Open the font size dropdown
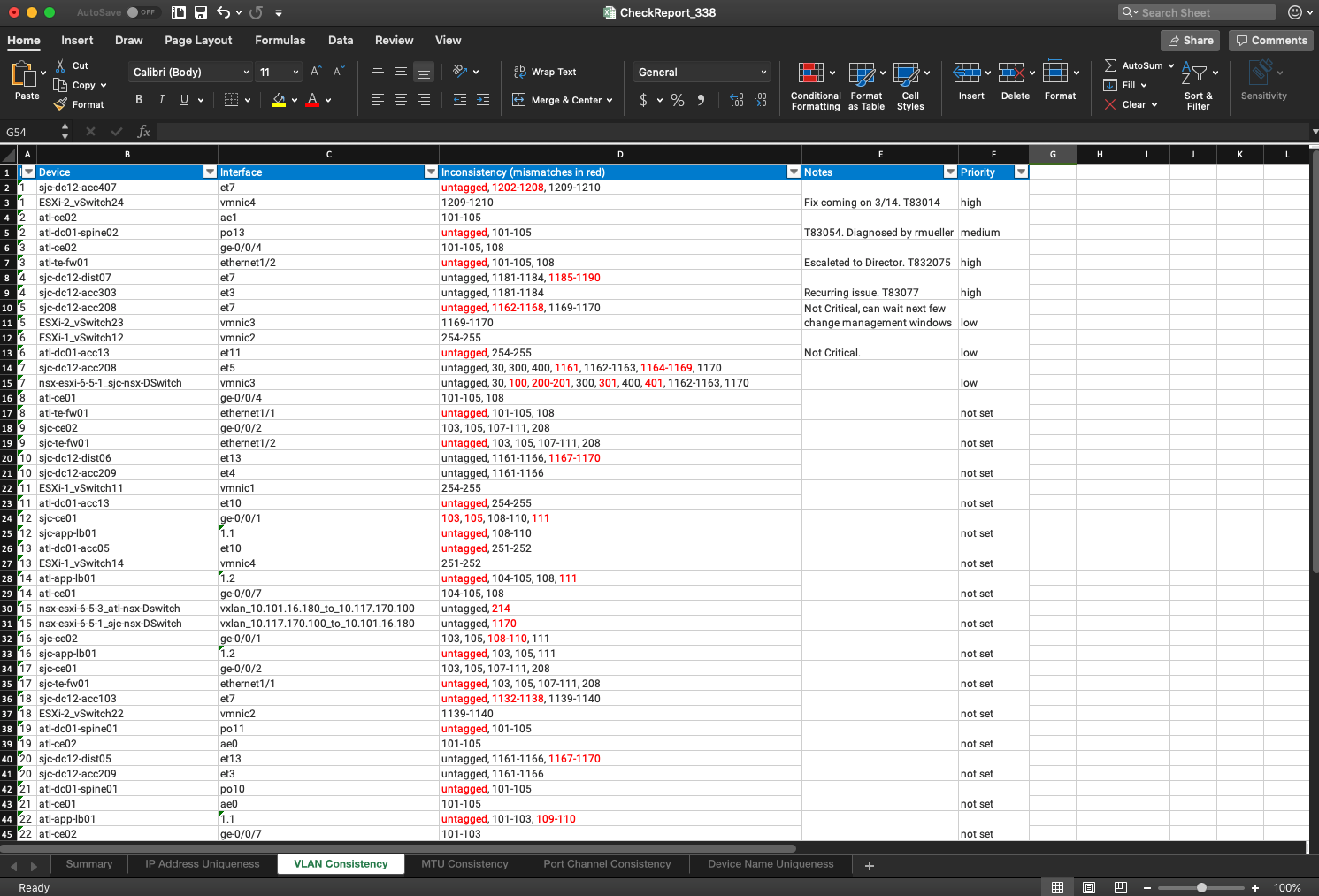Viewport: 1319px width, 896px height. coord(295,72)
